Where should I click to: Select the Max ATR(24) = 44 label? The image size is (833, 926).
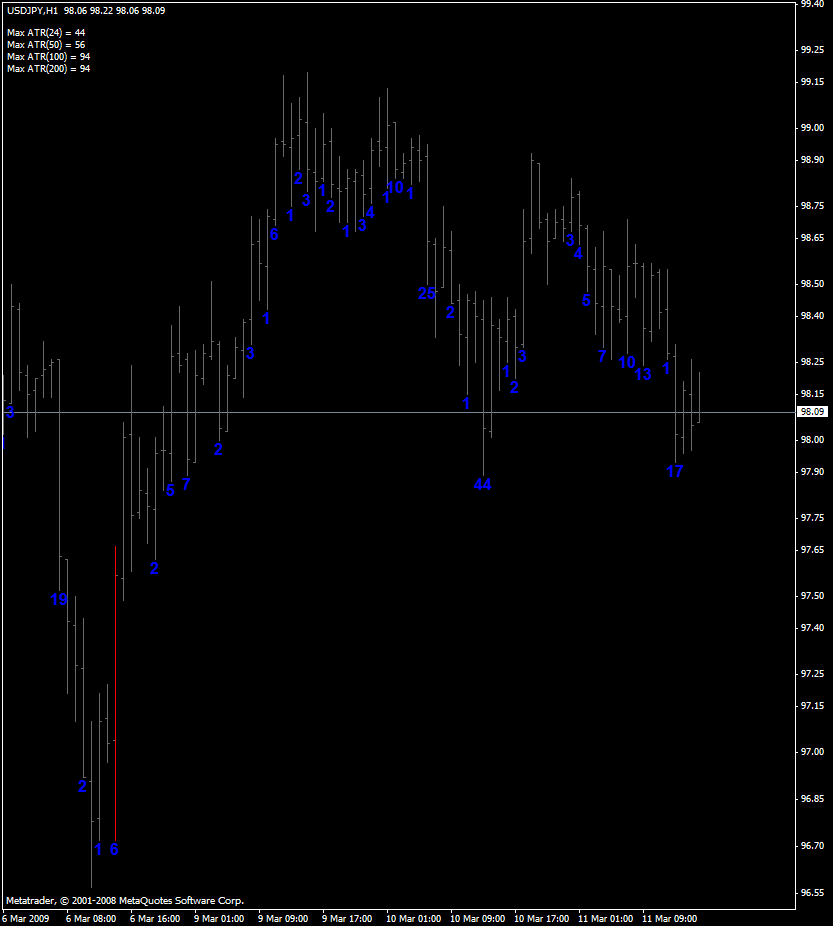46,33
